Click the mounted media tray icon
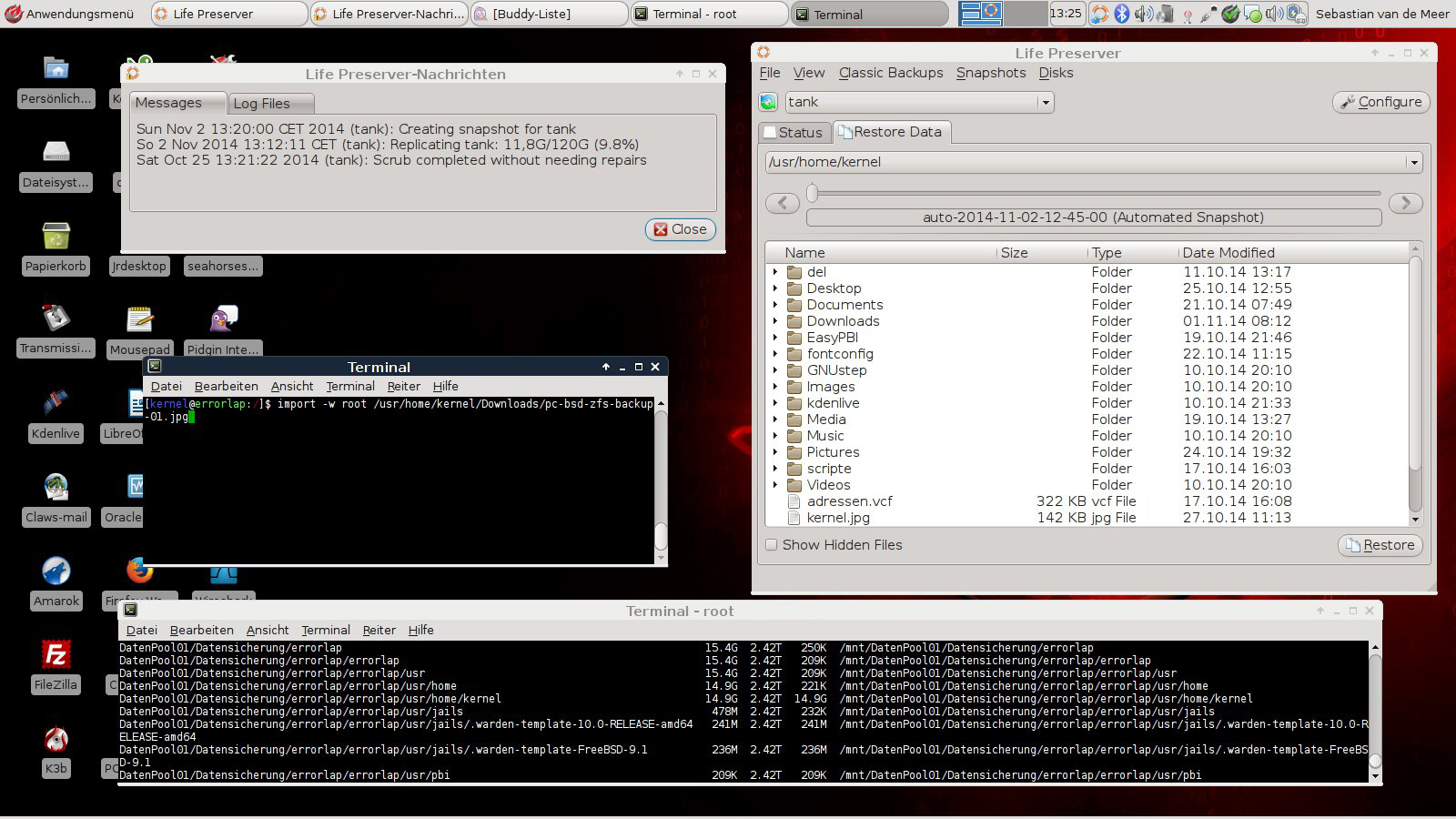 [1165, 14]
